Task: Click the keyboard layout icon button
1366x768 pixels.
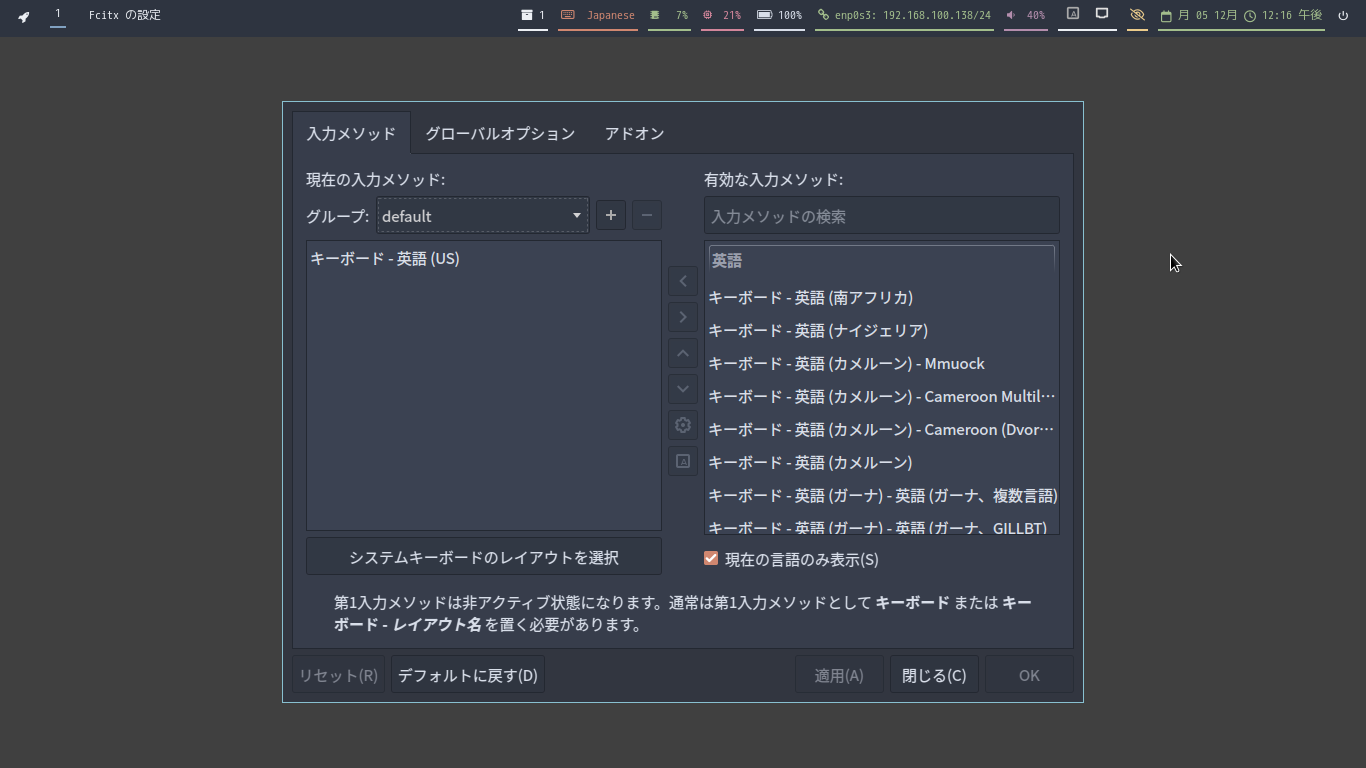Action: (x=683, y=461)
